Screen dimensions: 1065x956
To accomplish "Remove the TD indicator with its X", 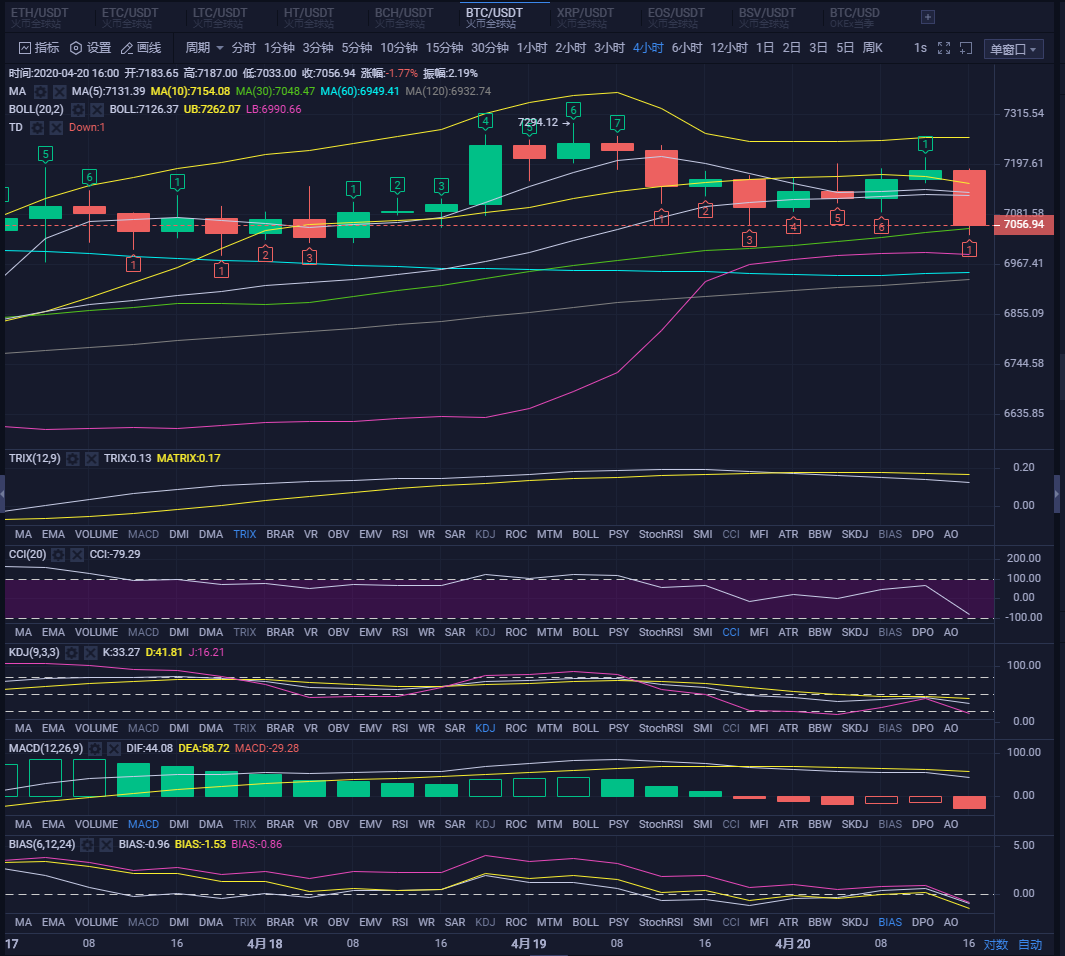I will coord(56,127).
